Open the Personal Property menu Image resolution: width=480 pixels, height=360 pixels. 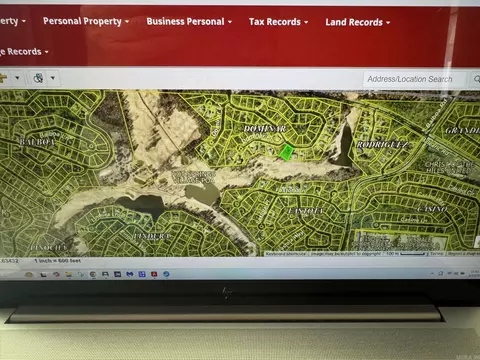[x=86, y=21]
